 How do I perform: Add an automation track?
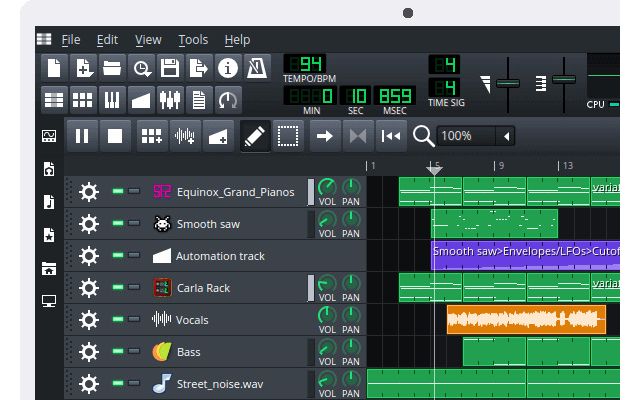(218, 136)
